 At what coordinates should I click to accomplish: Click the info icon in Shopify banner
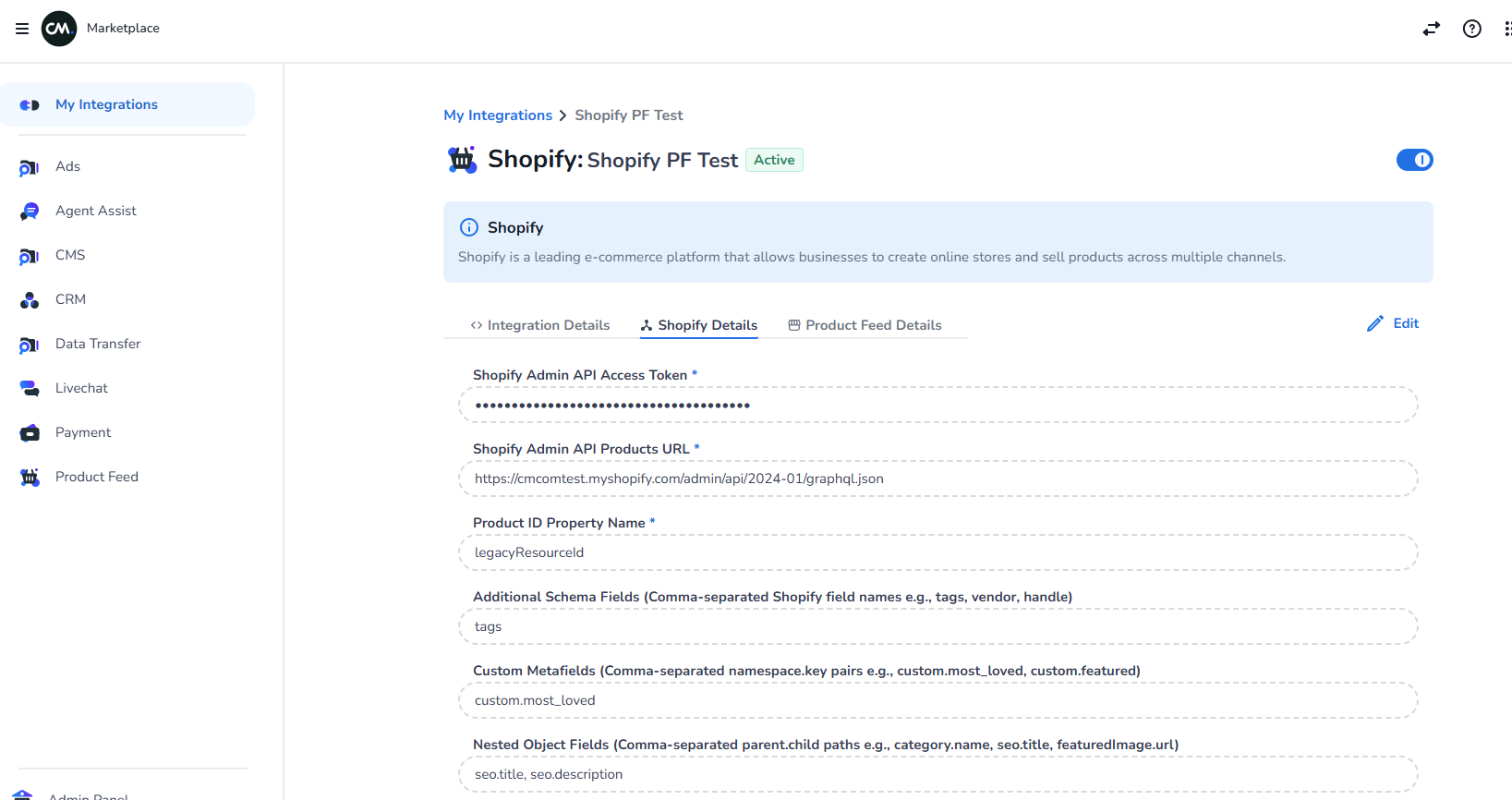[x=469, y=227]
